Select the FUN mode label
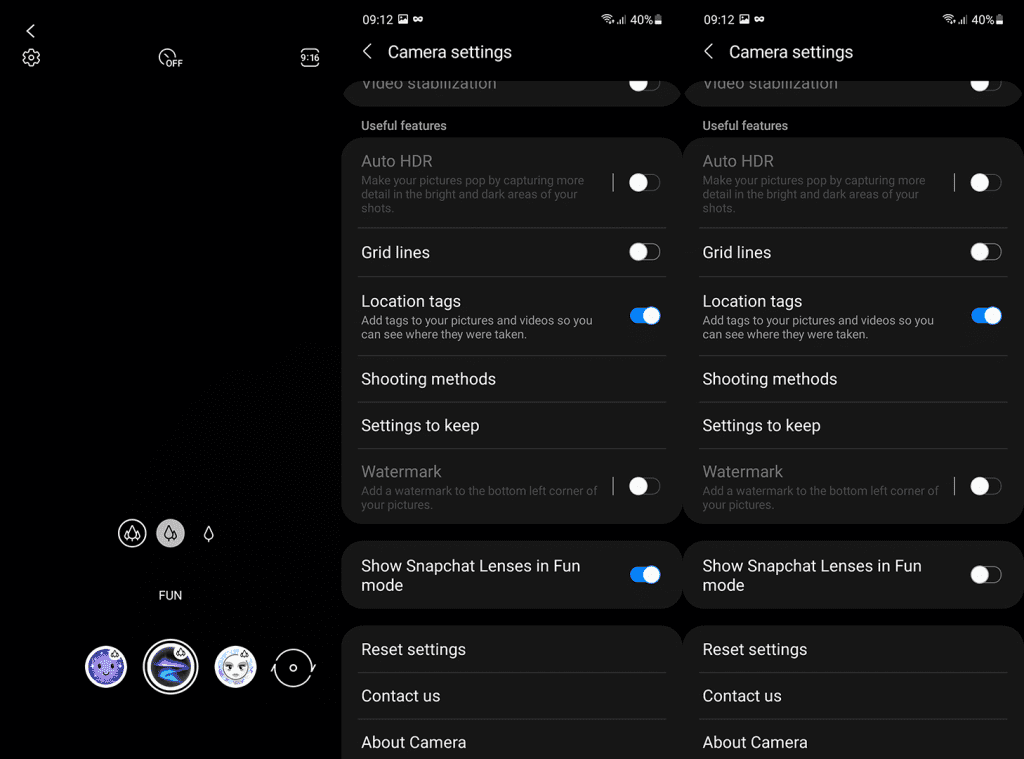The height and width of the screenshot is (759, 1024). [x=170, y=595]
